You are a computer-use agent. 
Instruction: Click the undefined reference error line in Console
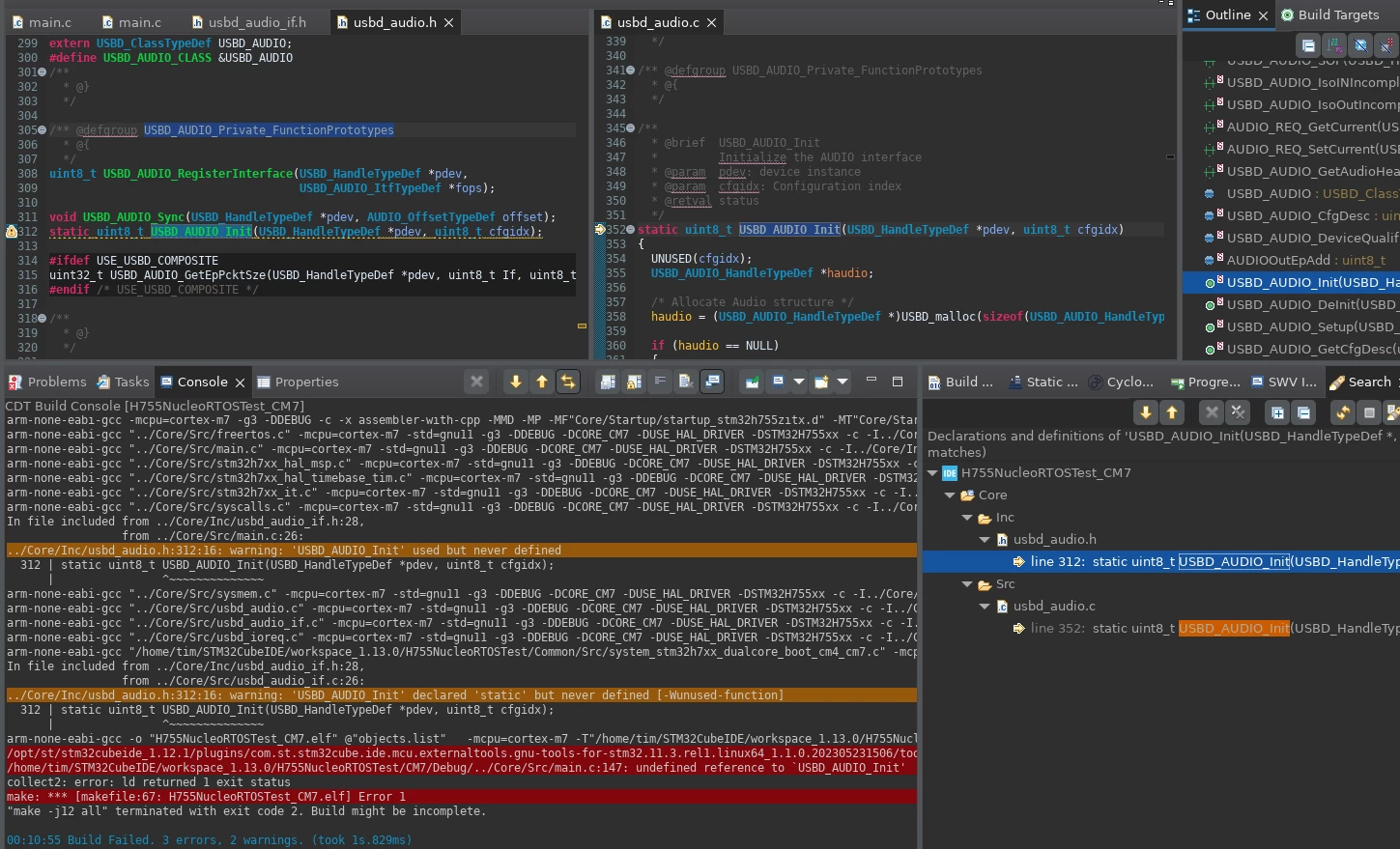(x=461, y=768)
